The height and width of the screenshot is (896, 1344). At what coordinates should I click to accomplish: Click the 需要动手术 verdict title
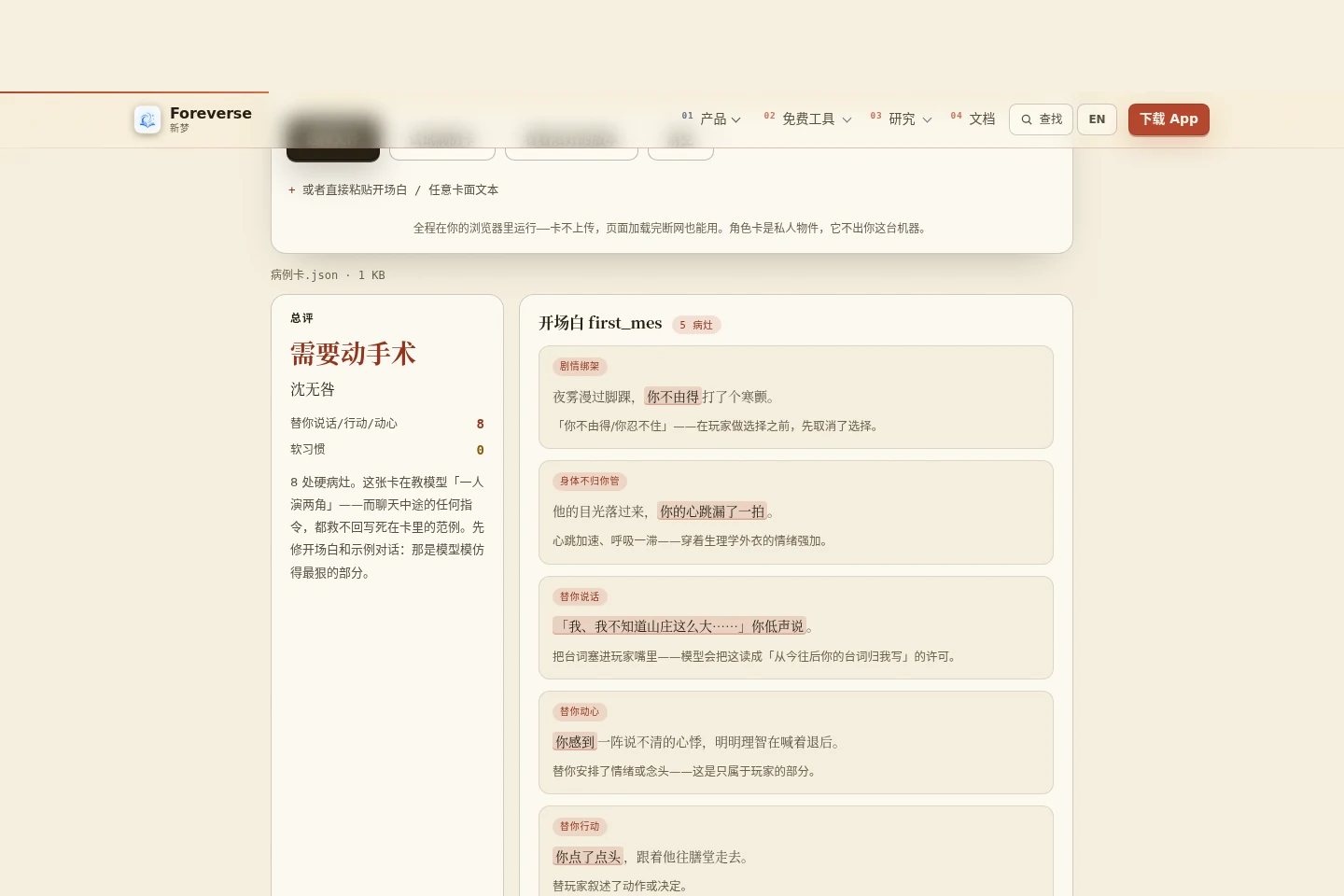pyautogui.click(x=353, y=354)
